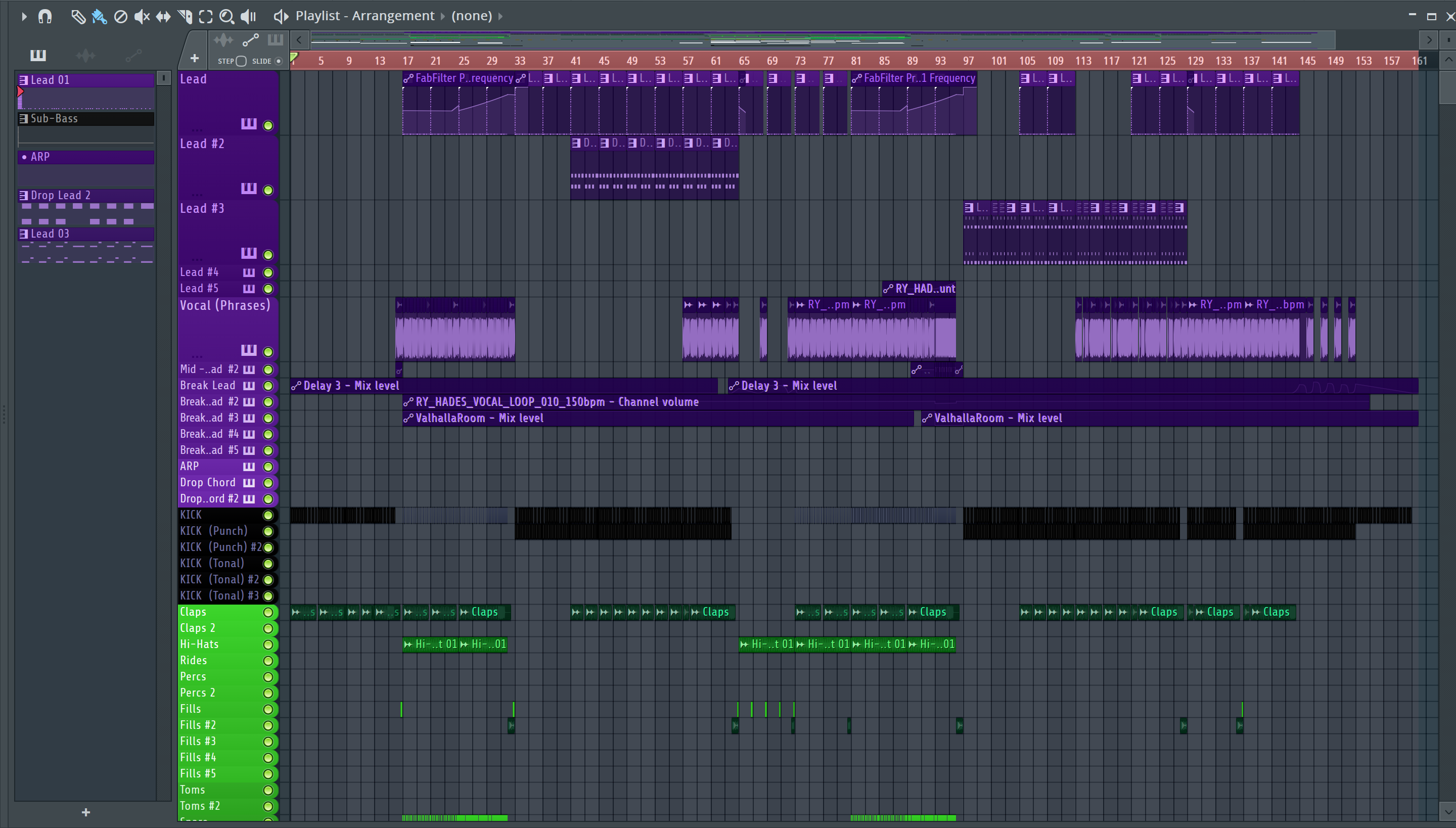The width and height of the screenshot is (1456, 828).
Task: Open the (none) pattern selector
Action: 472,16
